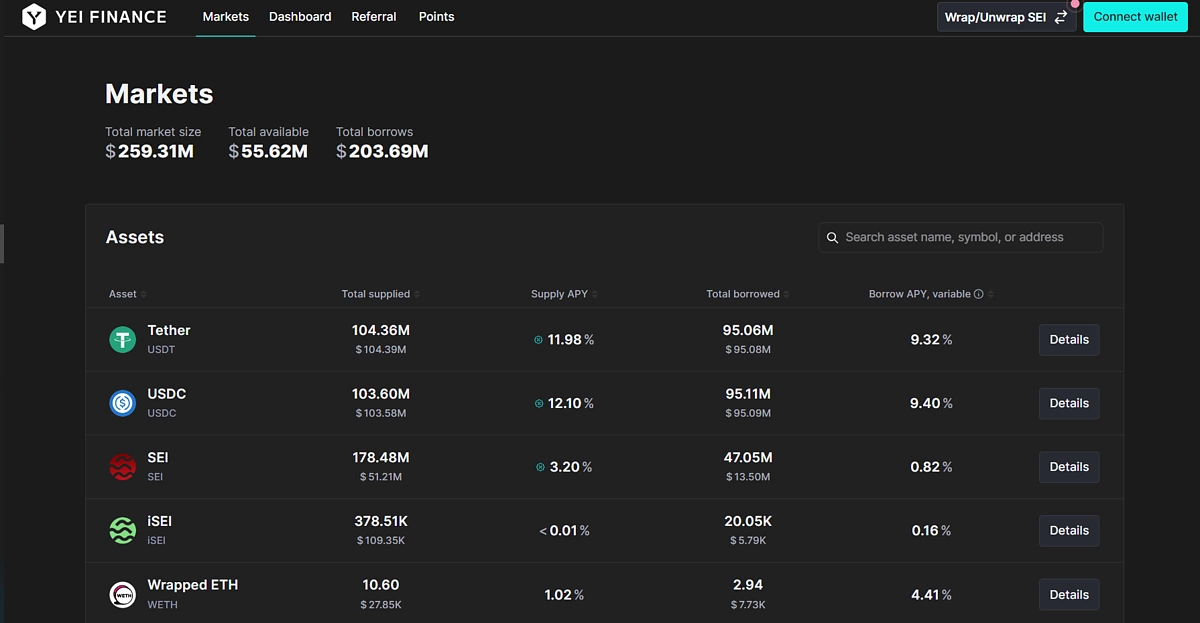Open the Points tab
This screenshot has width=1200, height=623.
[x=436, y=17]
